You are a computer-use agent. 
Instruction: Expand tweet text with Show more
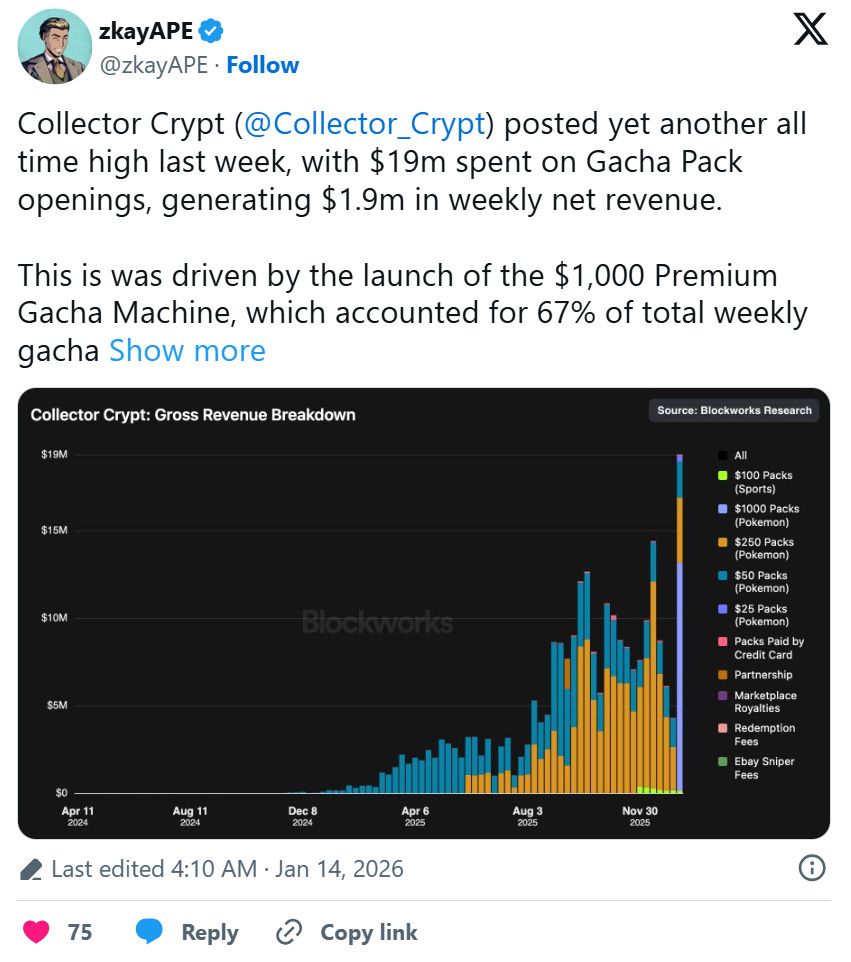187,350
